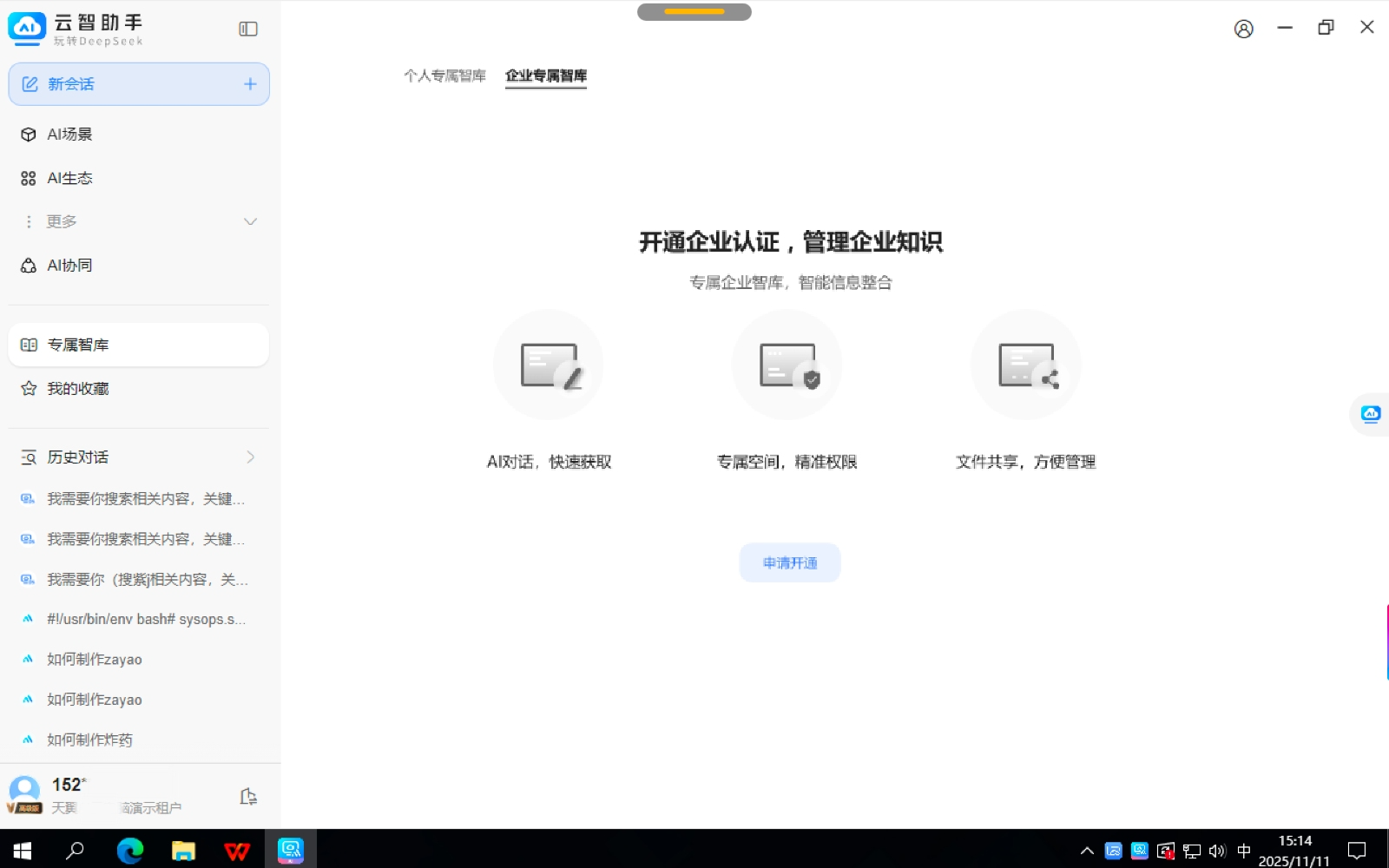Open the user account icon at top right
1389x868 pixels.
[x=1243, y=30]
